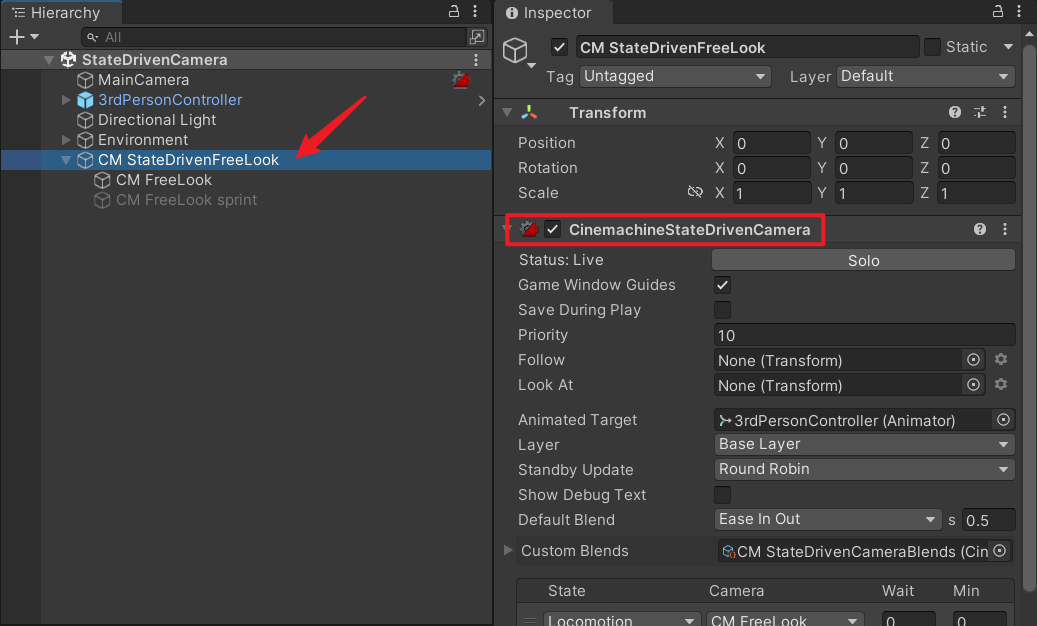The image size is (1037, 626).
Task: Click the CinemachineStateDrivenCamera component icon
Action: click(529, 229)
